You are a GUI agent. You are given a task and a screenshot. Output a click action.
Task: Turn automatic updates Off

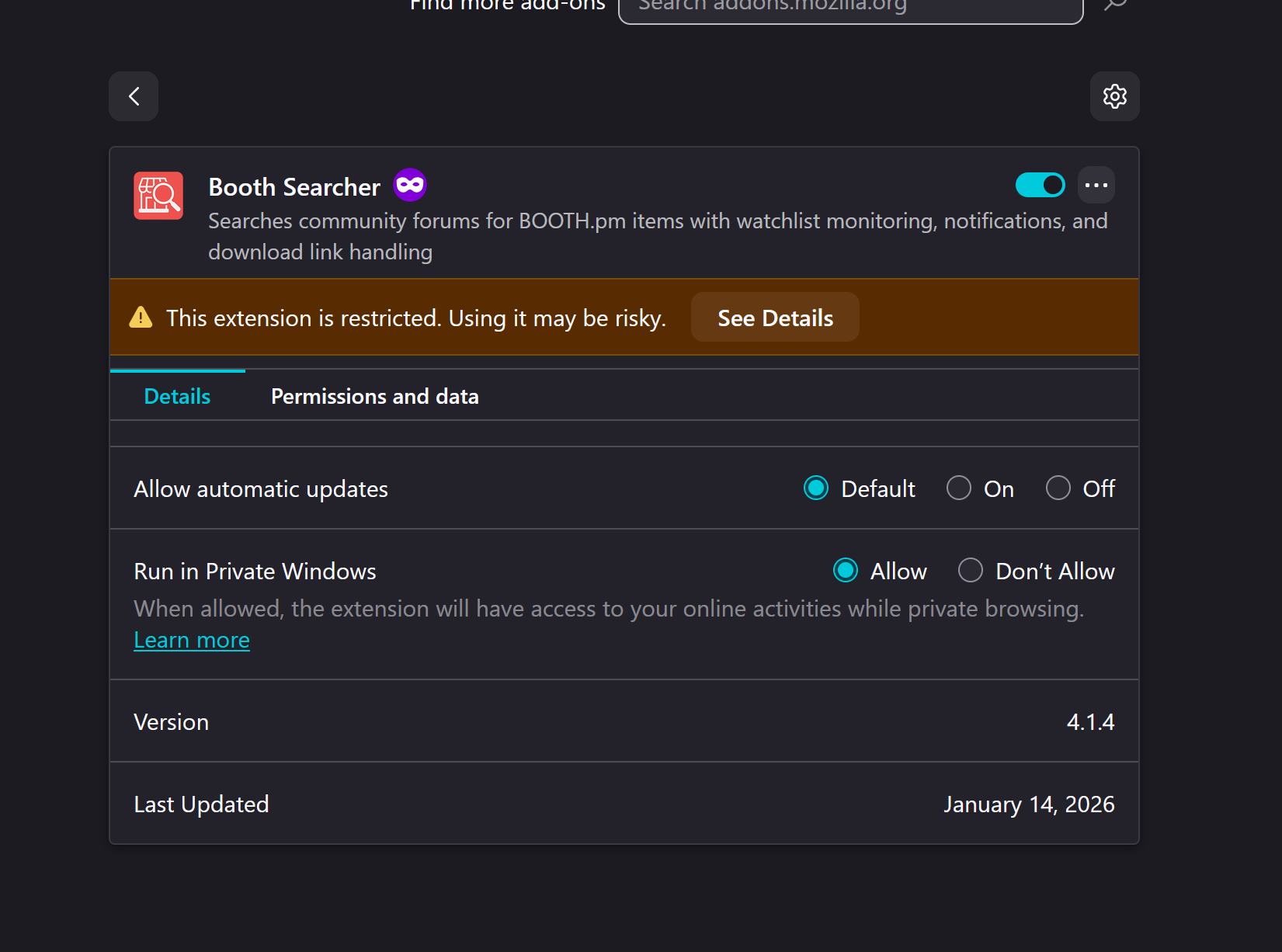1058,488
